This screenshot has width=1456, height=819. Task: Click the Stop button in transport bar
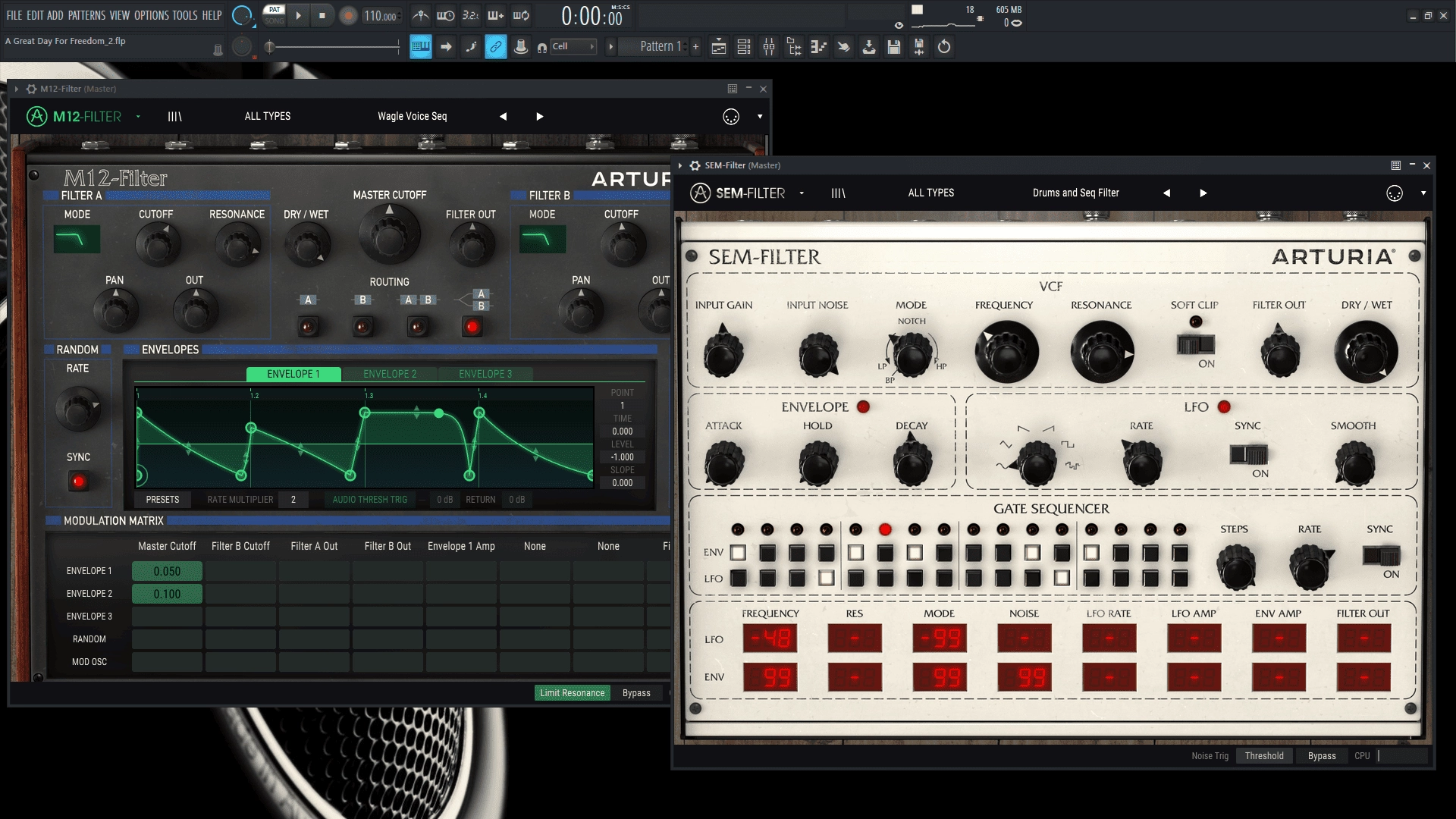tap(322, 15)
